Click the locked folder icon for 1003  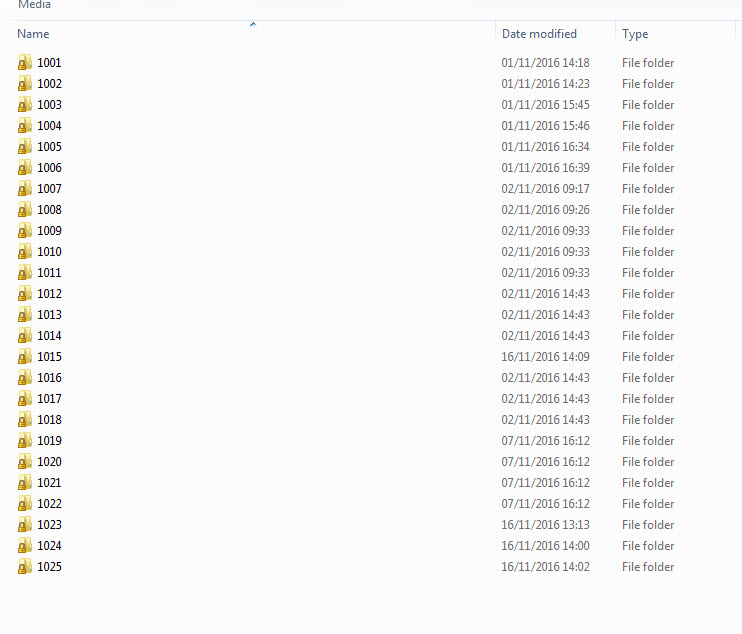click(x=25, y=105)
